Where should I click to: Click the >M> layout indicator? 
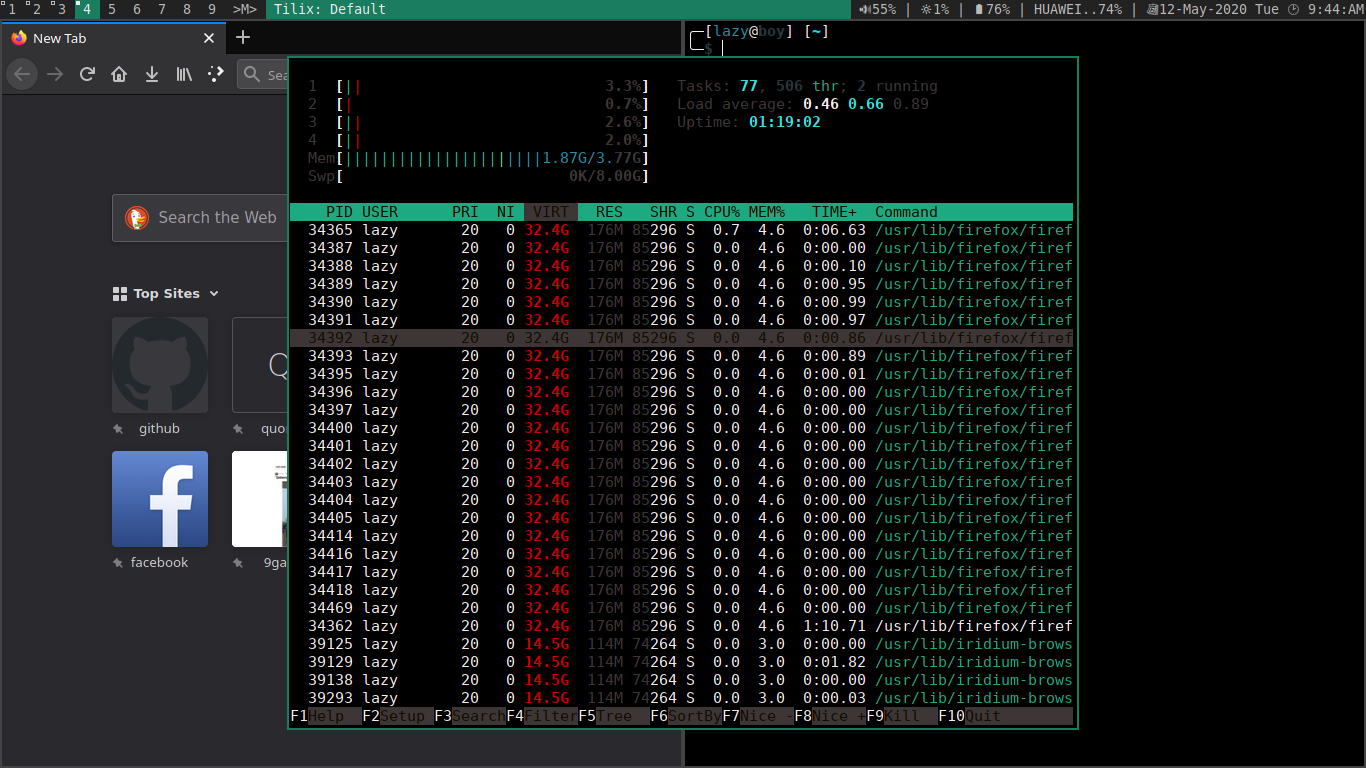[245, 9]
